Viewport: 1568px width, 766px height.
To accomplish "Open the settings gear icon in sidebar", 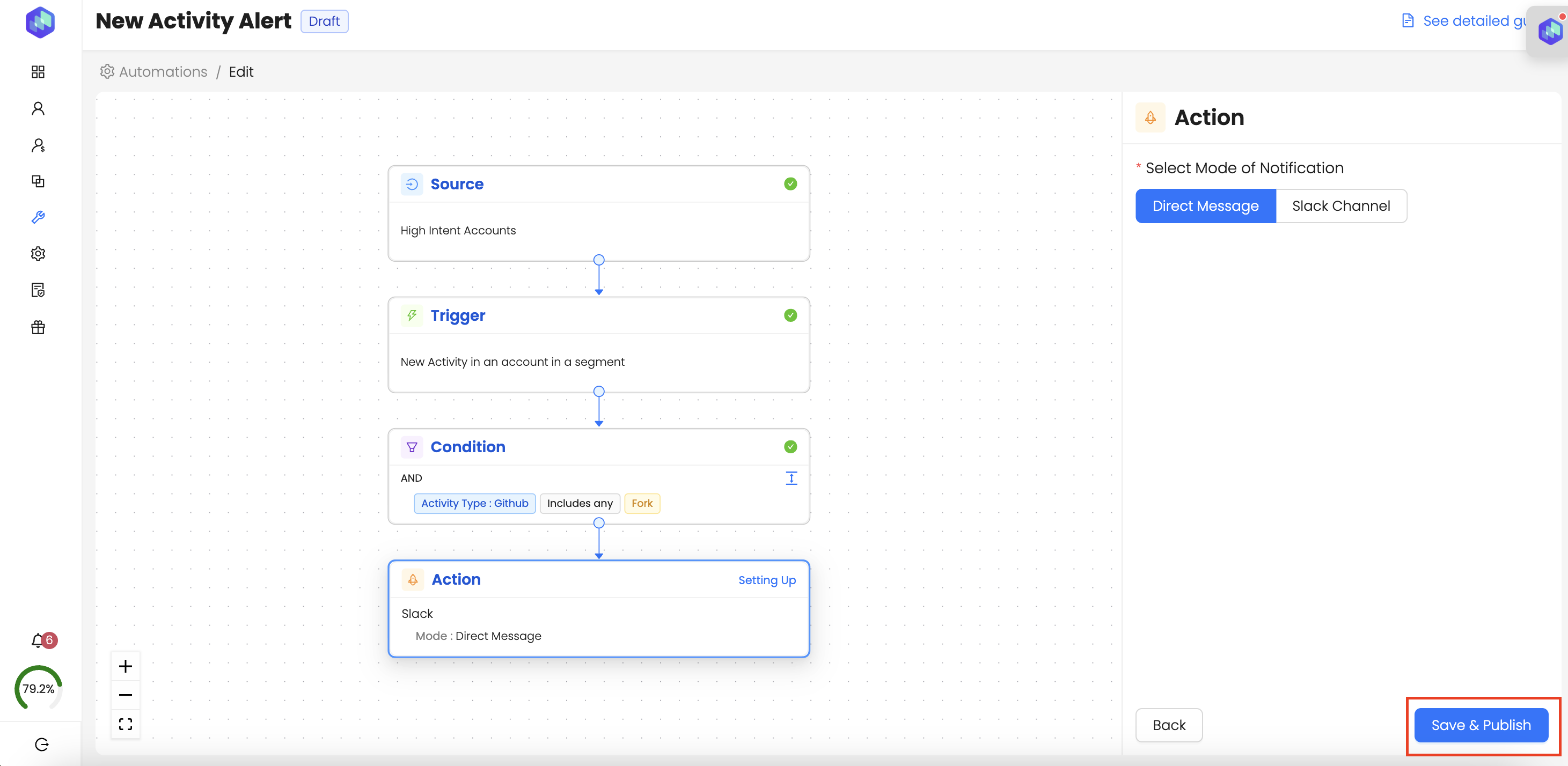I will 38,254.
